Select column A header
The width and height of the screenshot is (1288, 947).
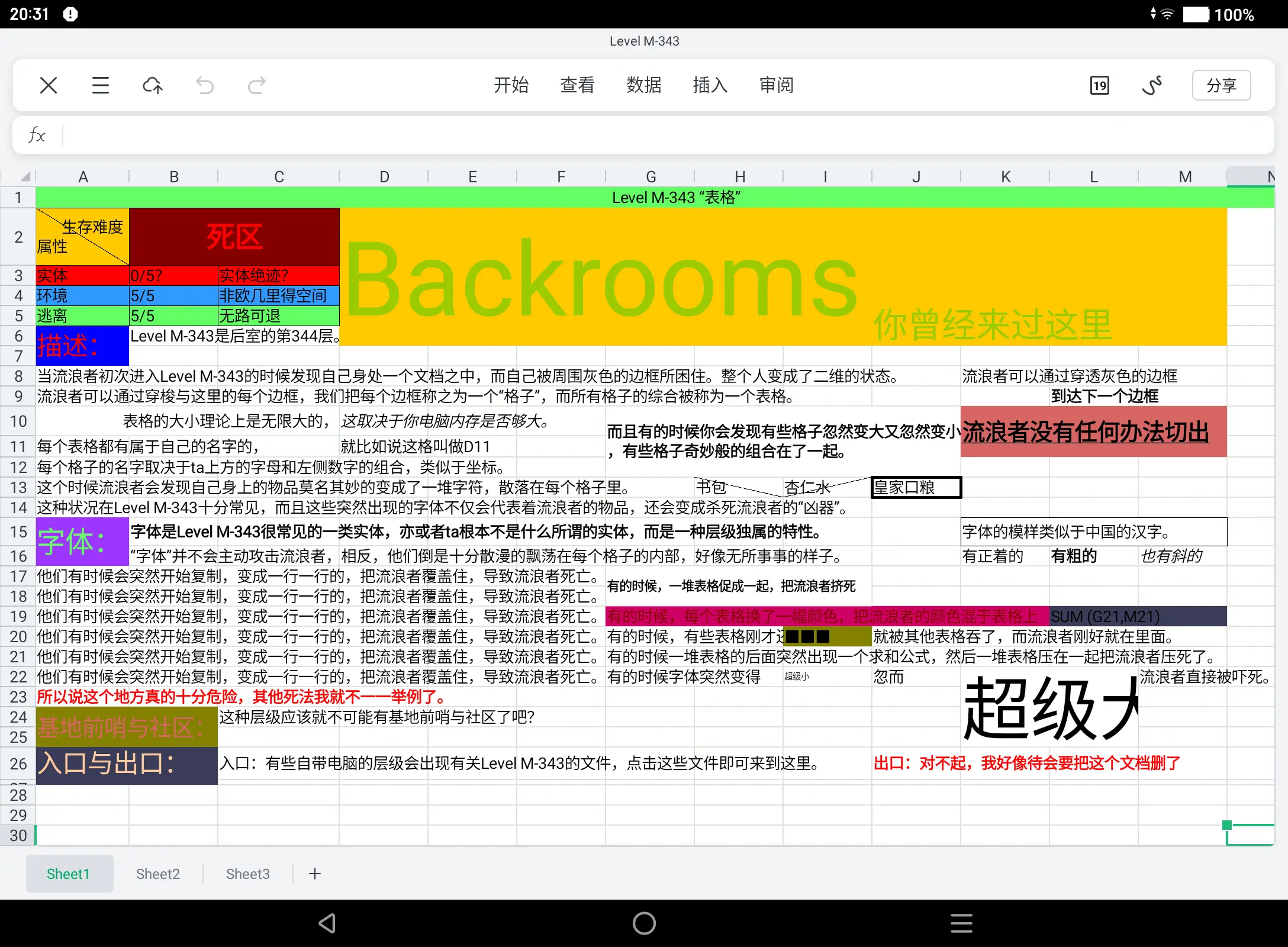pyautogui.click(x=83, y=176)
